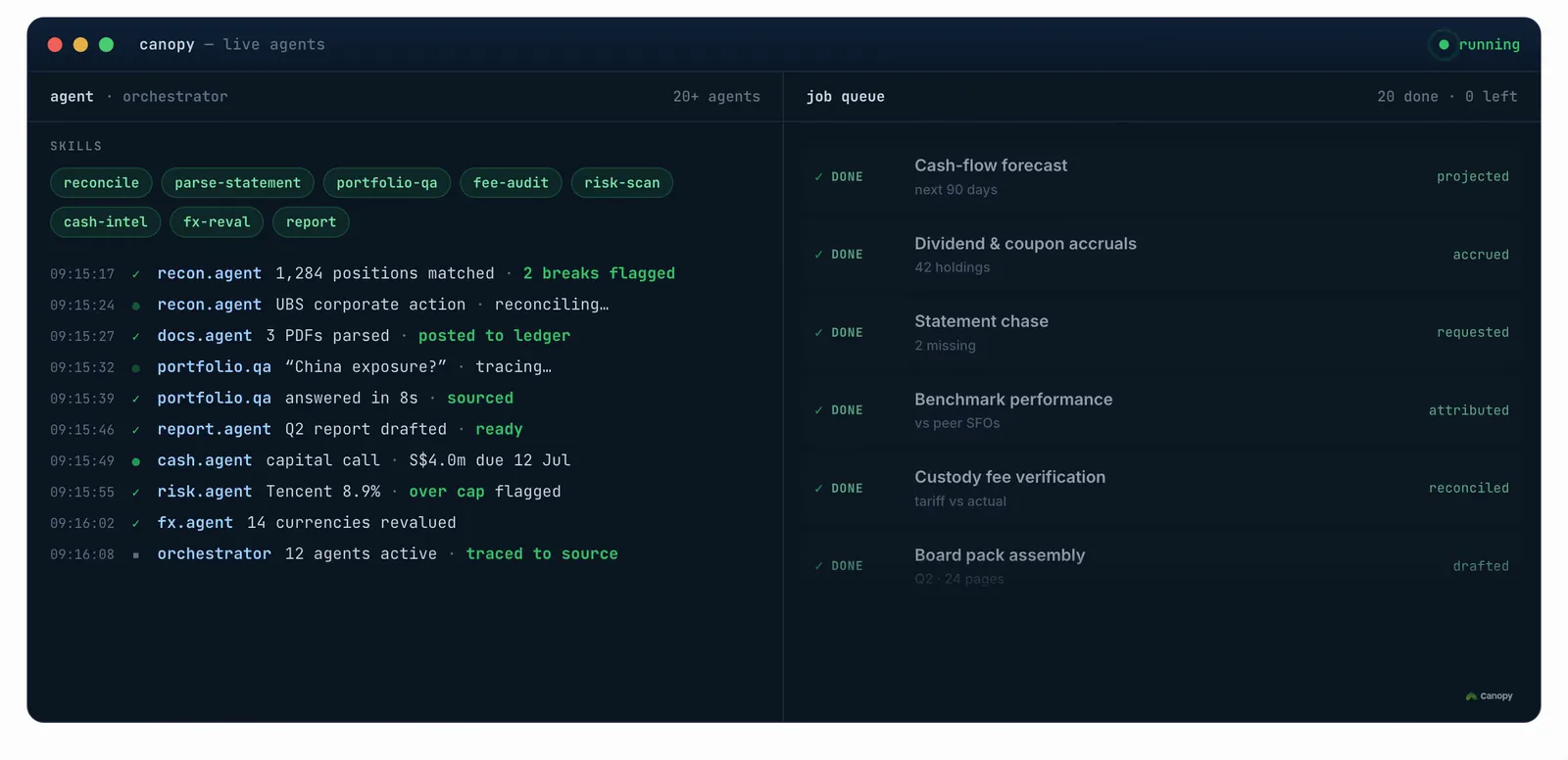Select the report skill chip
Image resolution: width=1568 pixels, height=760 pixels.
pos(311,222)
